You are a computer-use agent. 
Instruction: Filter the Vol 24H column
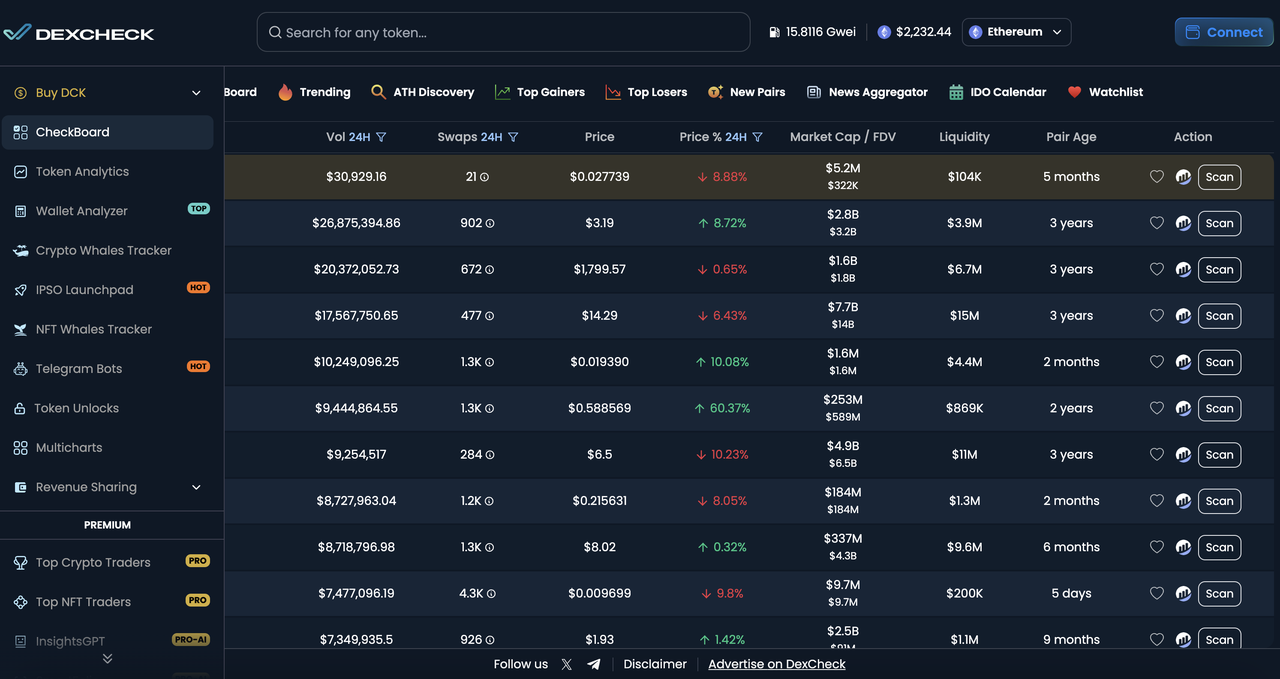(381, 137)
